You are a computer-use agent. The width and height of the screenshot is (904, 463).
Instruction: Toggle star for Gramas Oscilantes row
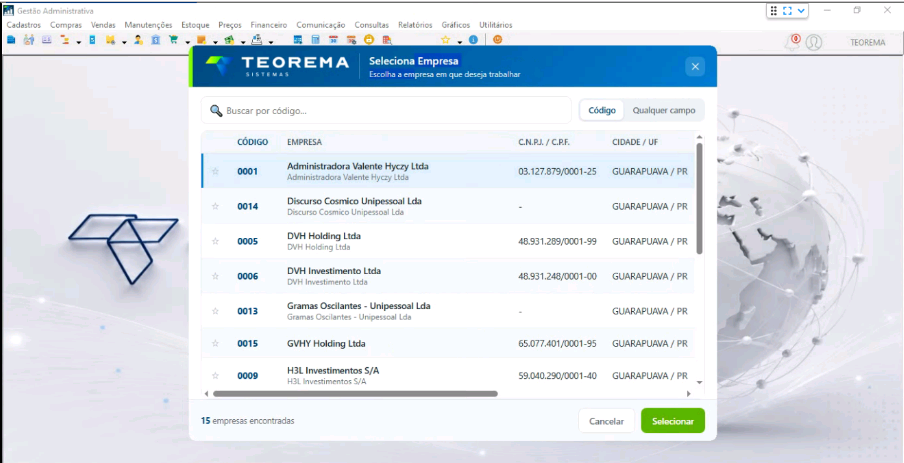click(x=215, y=311)
